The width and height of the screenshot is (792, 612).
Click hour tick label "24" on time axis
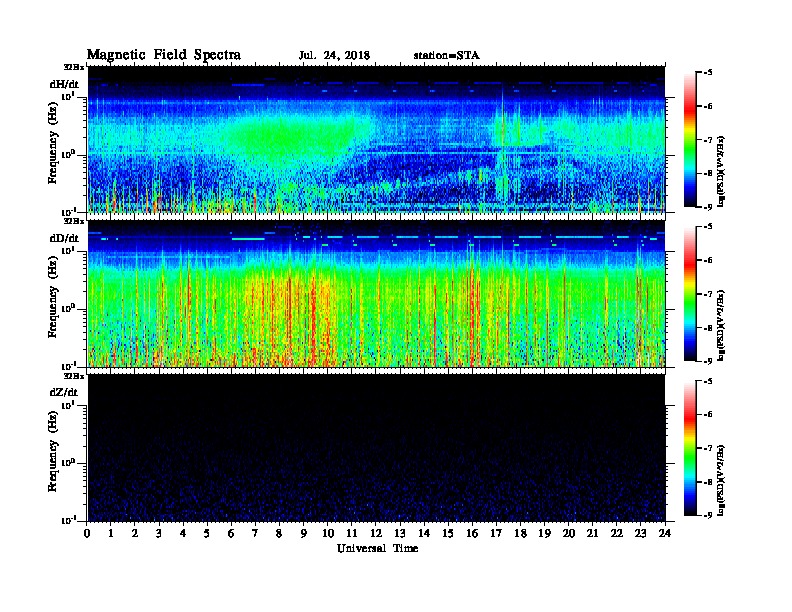[x=665, y=533]
